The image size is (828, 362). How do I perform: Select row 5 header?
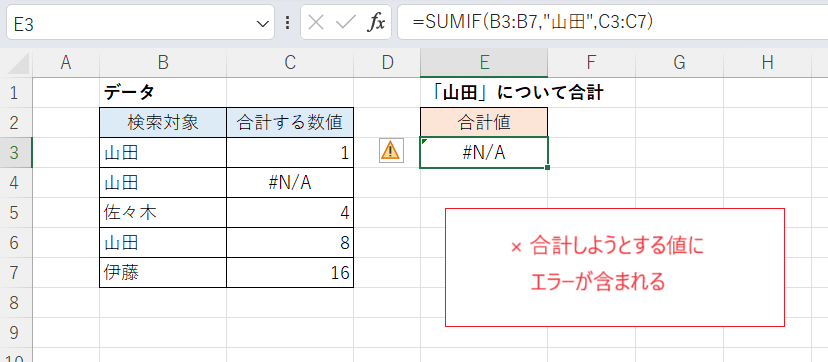(x=16, y=213)
